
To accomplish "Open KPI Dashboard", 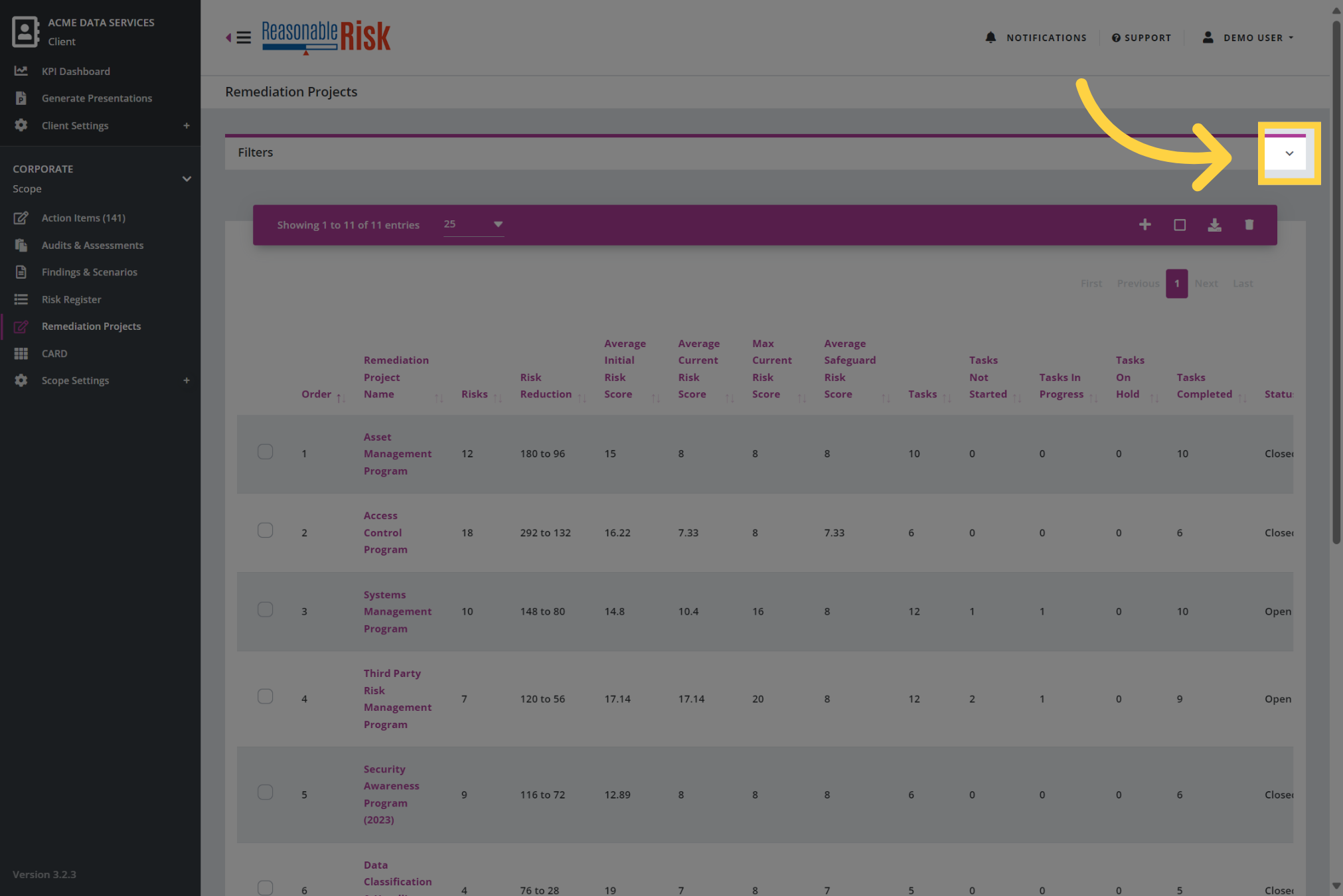I will click(x=76, y=71).
